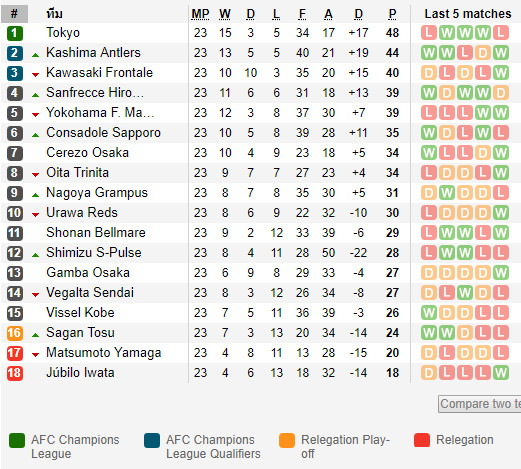Click Júbilo Iwata's most recent W result badge
Viewport: 521px width, 469px height.
(501, 373)
